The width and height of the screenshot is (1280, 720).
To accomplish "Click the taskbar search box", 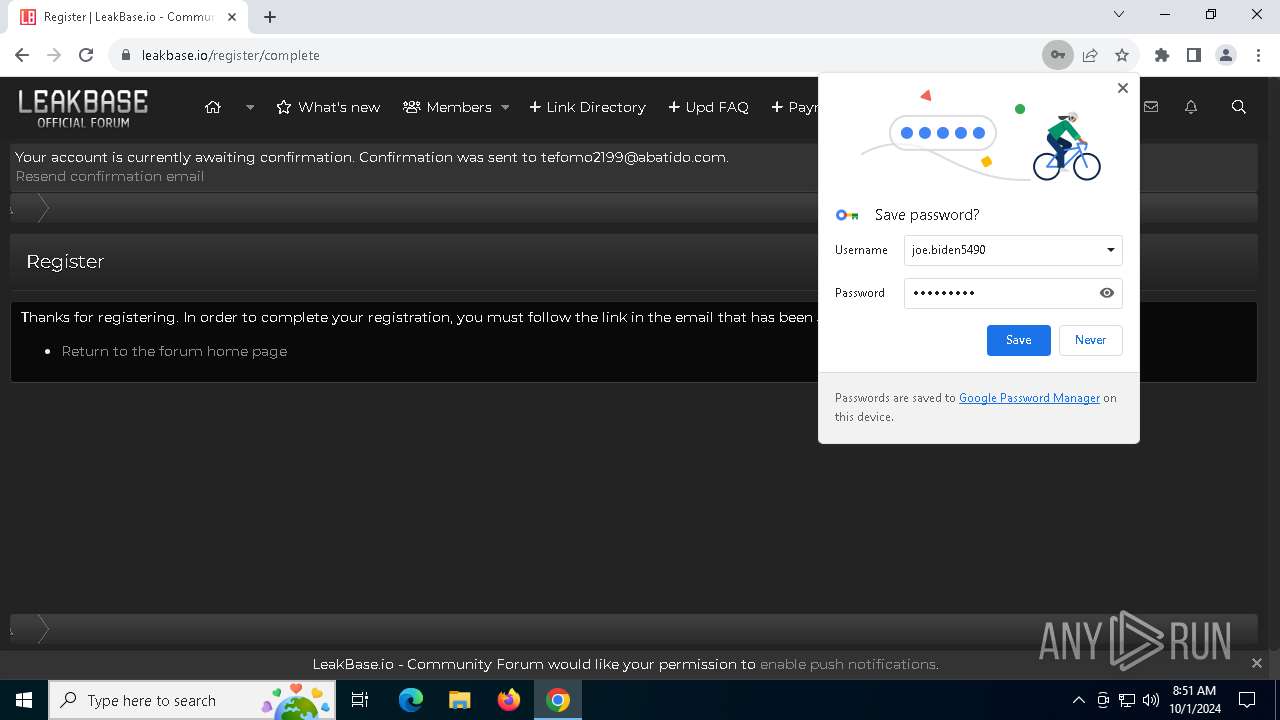I will [x=192, y=700].
